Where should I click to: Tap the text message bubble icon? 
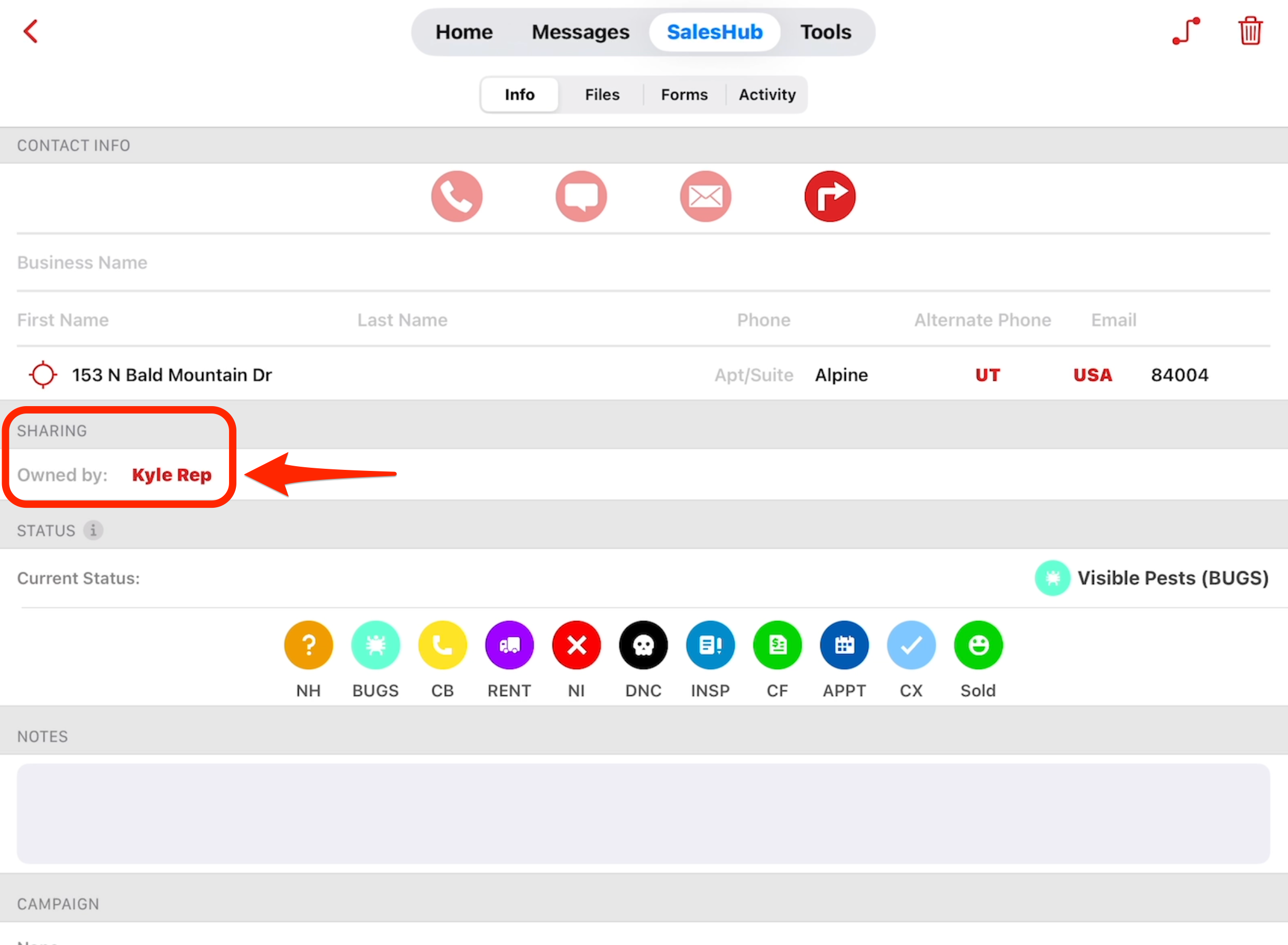(x=581, y=196)
